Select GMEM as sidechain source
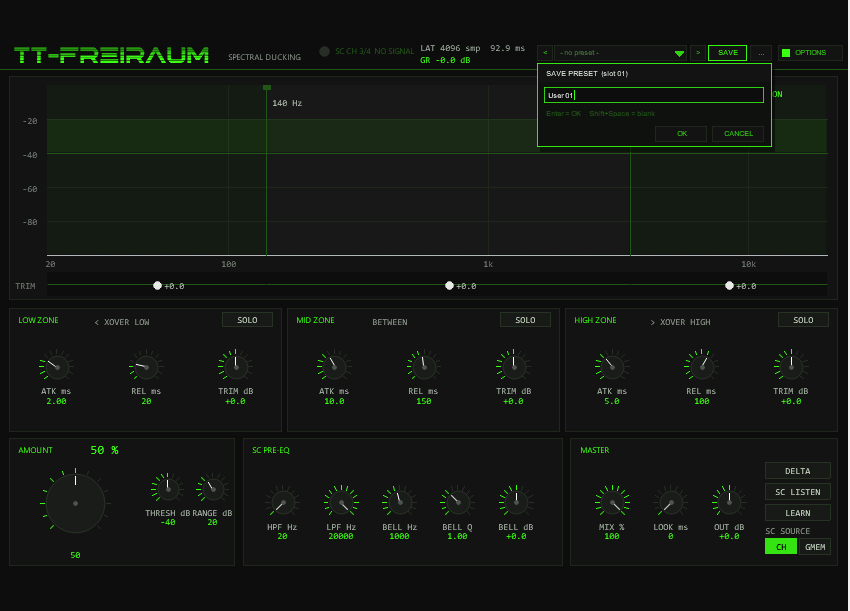This screenshot has width=850, height=611. [x=815, y=546]
